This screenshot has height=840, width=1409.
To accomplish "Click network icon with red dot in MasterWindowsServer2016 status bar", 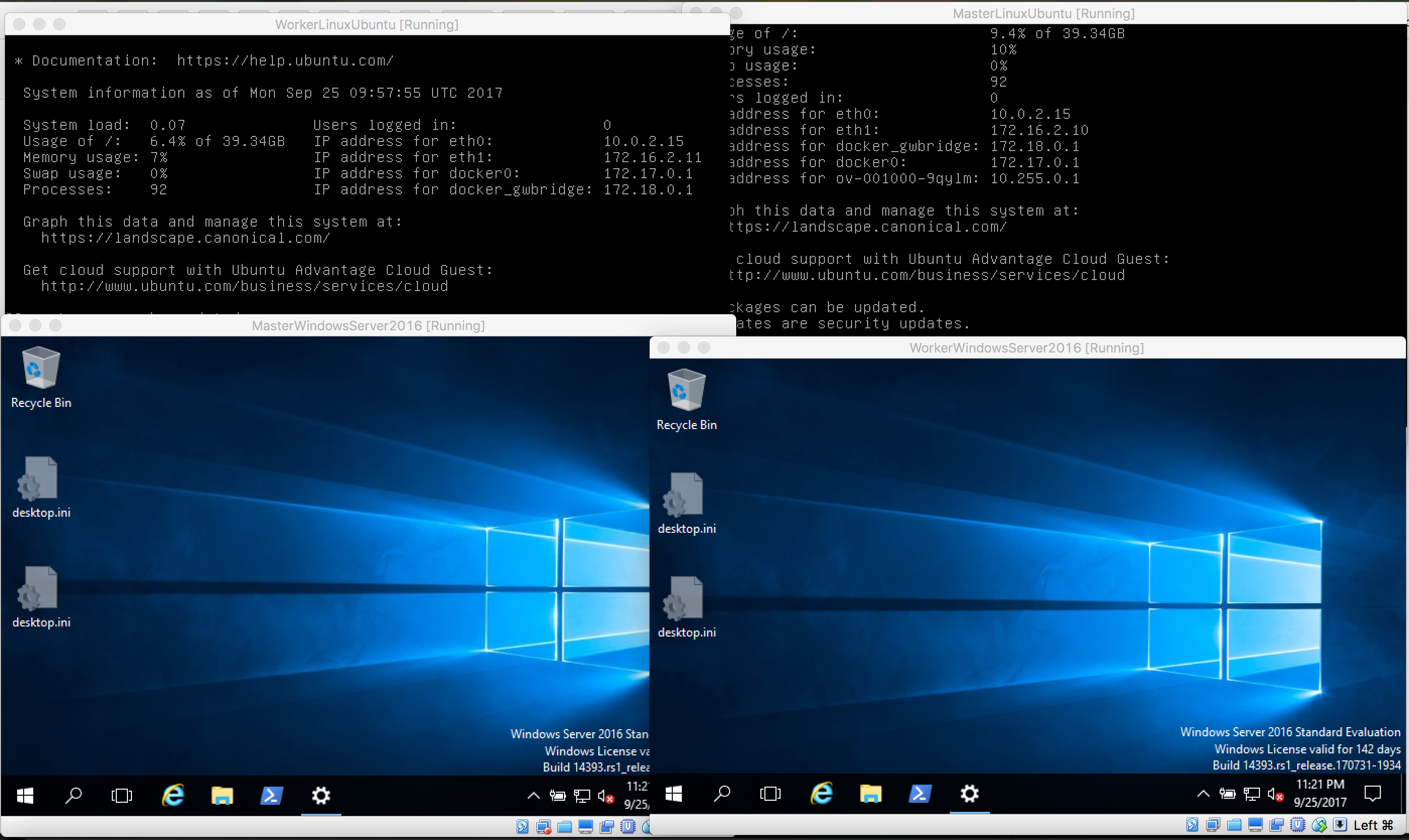I will (x=544, y=827).
